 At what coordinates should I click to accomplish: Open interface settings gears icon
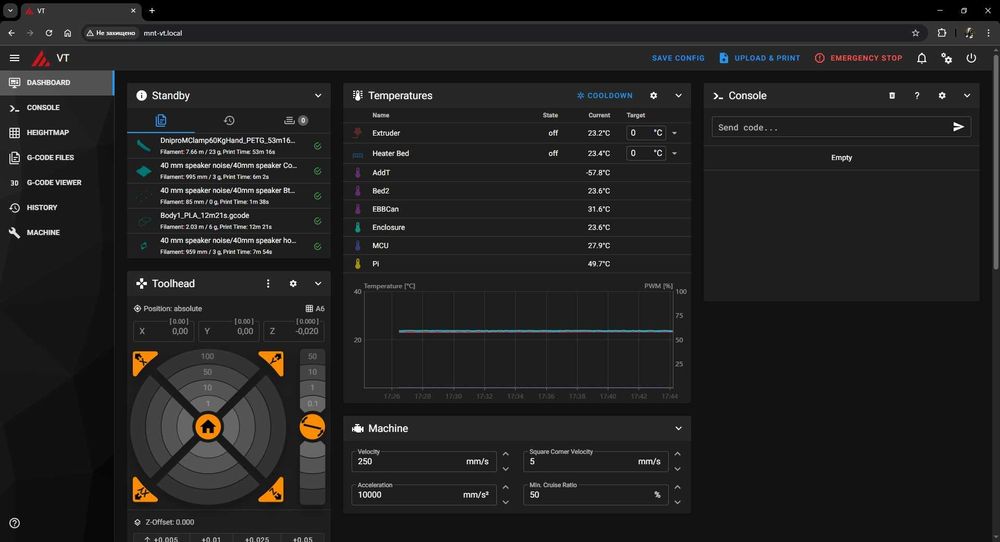click(946, 58)
